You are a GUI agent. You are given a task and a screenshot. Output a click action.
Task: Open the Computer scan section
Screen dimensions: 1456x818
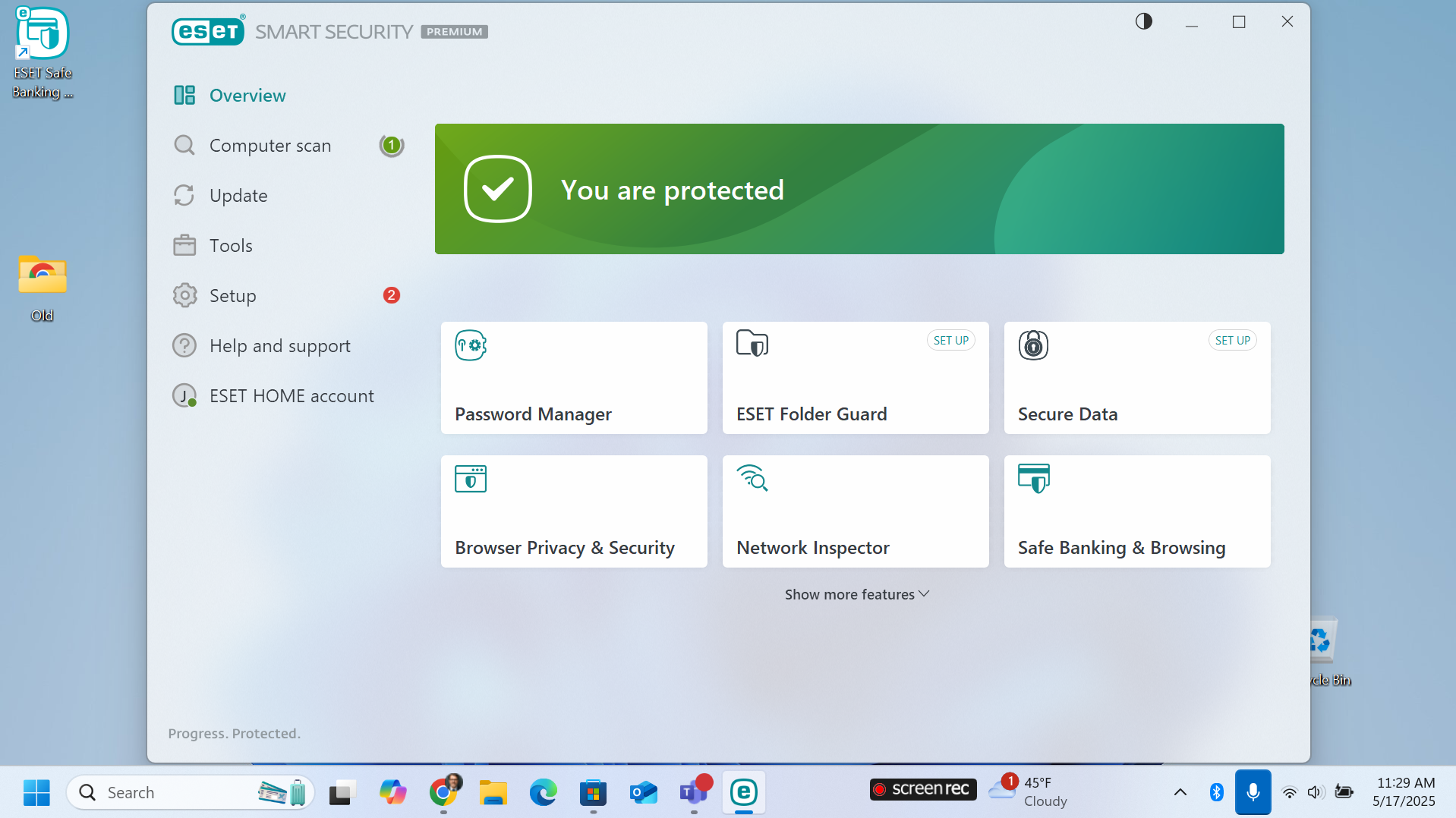pos(269,146)
